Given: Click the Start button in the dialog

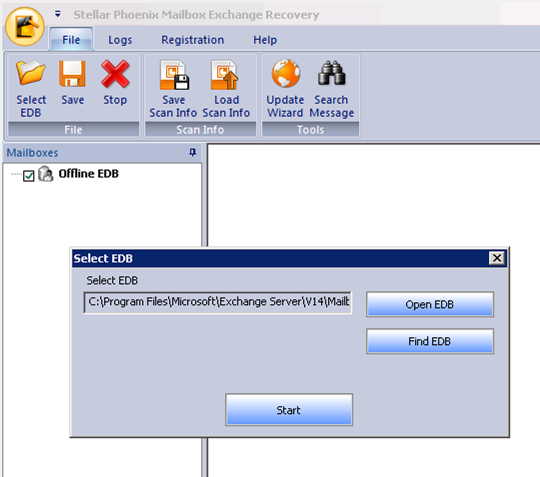Looking at the screenshot, I should [289, 410].
